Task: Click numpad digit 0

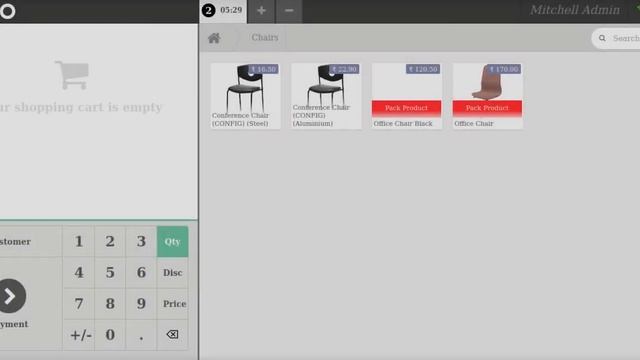Action: point(110,335)
